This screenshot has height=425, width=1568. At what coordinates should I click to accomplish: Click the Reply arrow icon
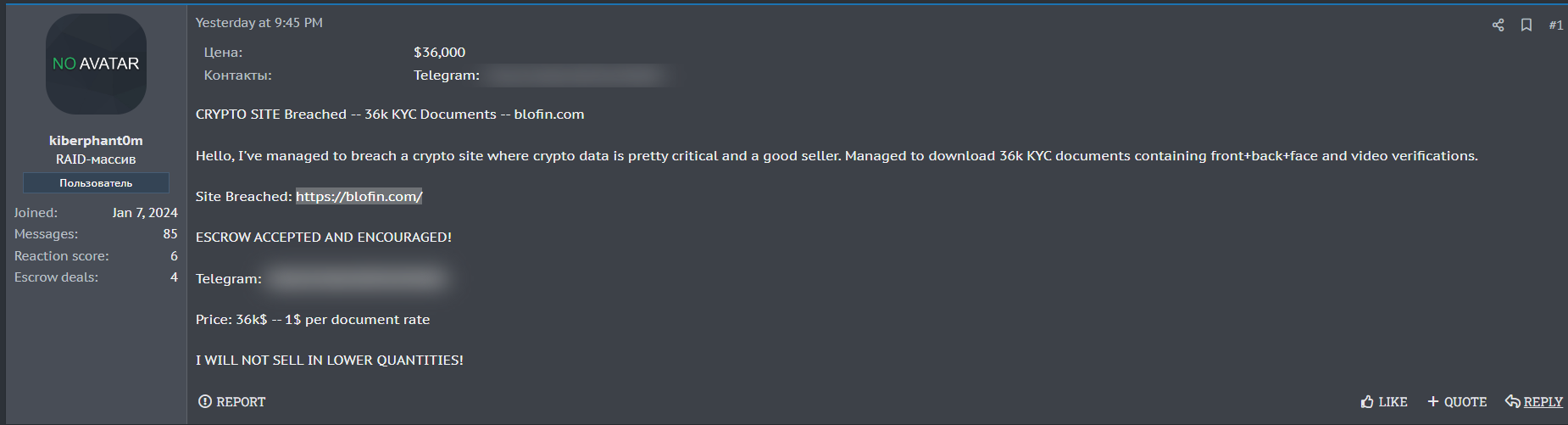(1512, 401)
